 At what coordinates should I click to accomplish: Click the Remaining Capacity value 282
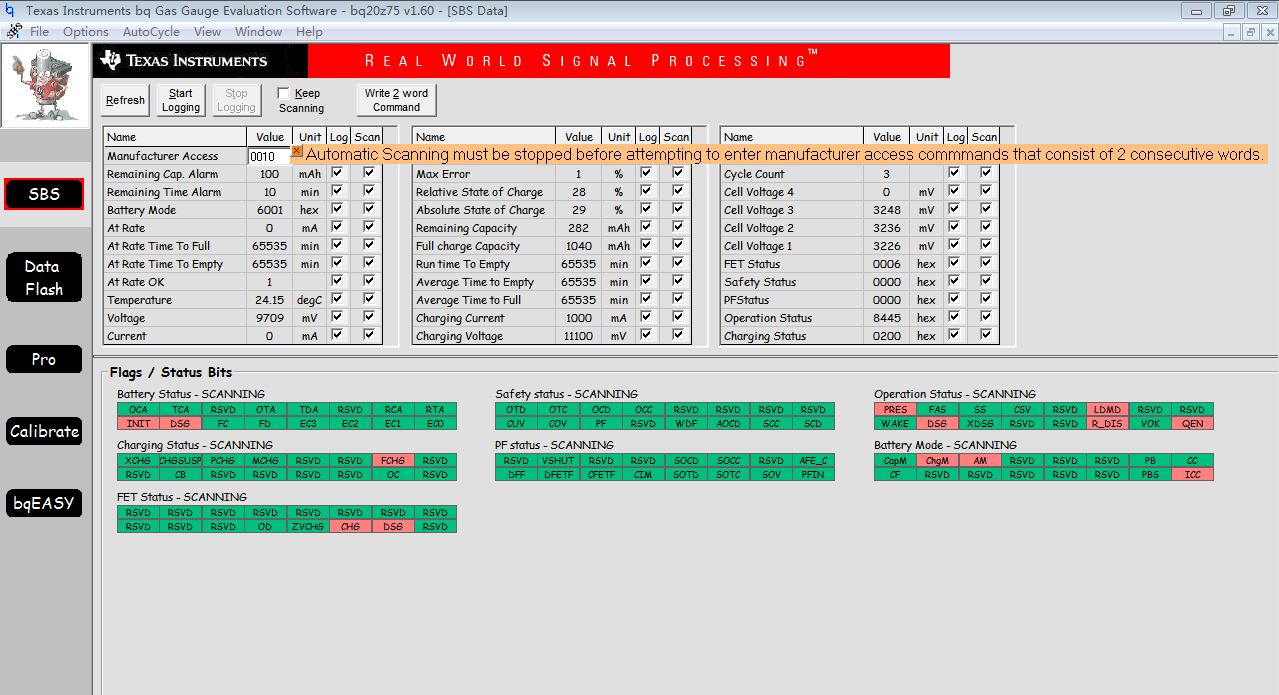point(578,228)
